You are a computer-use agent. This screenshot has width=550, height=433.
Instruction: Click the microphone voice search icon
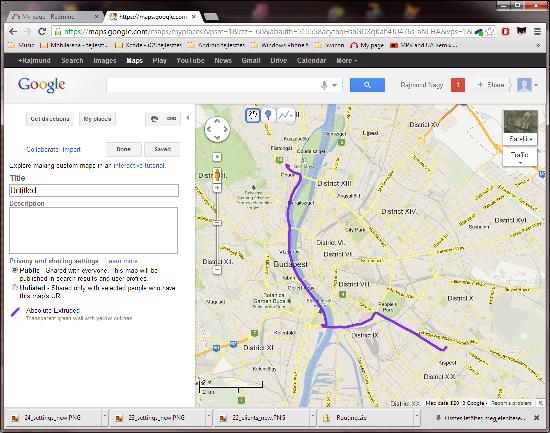(x=324, y=85)
